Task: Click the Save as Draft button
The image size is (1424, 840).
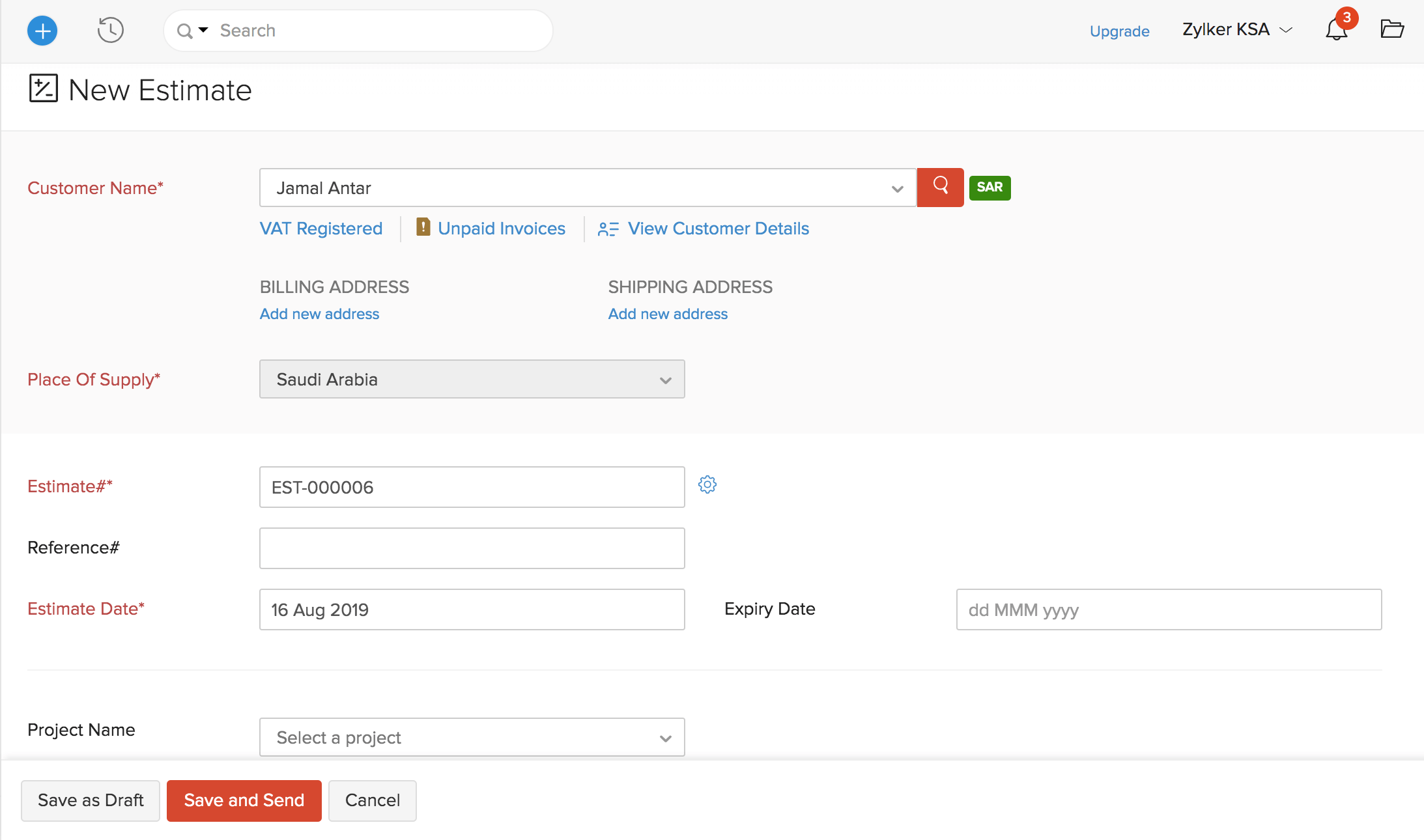Action: (x=91, y=800)
